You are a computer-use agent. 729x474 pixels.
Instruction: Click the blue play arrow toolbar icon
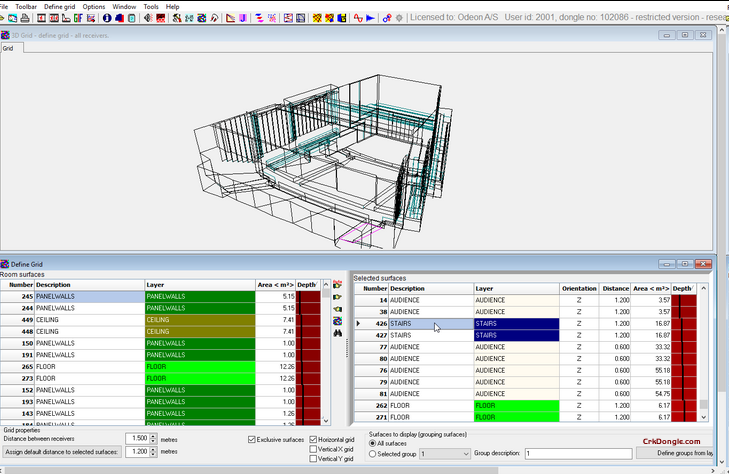coord(371,18)
